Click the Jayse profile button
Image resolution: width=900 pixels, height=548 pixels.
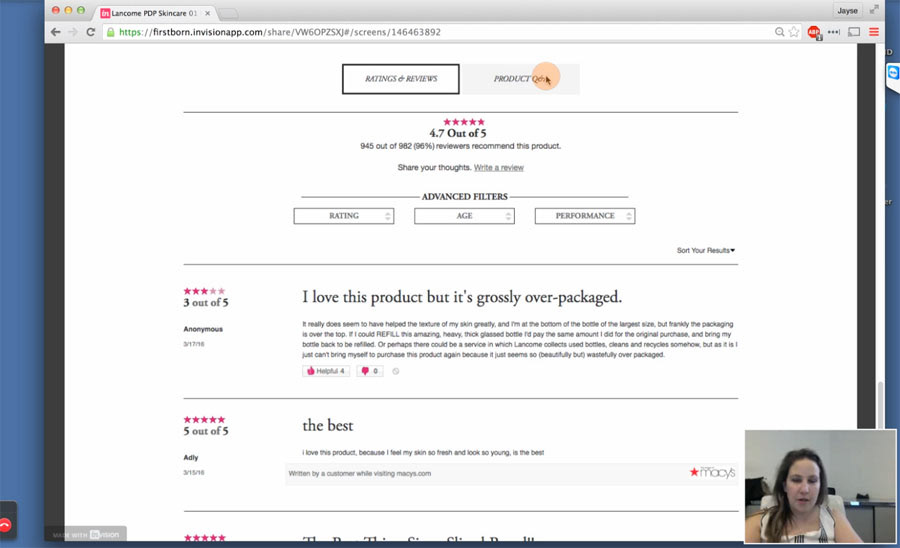point(847,10)
